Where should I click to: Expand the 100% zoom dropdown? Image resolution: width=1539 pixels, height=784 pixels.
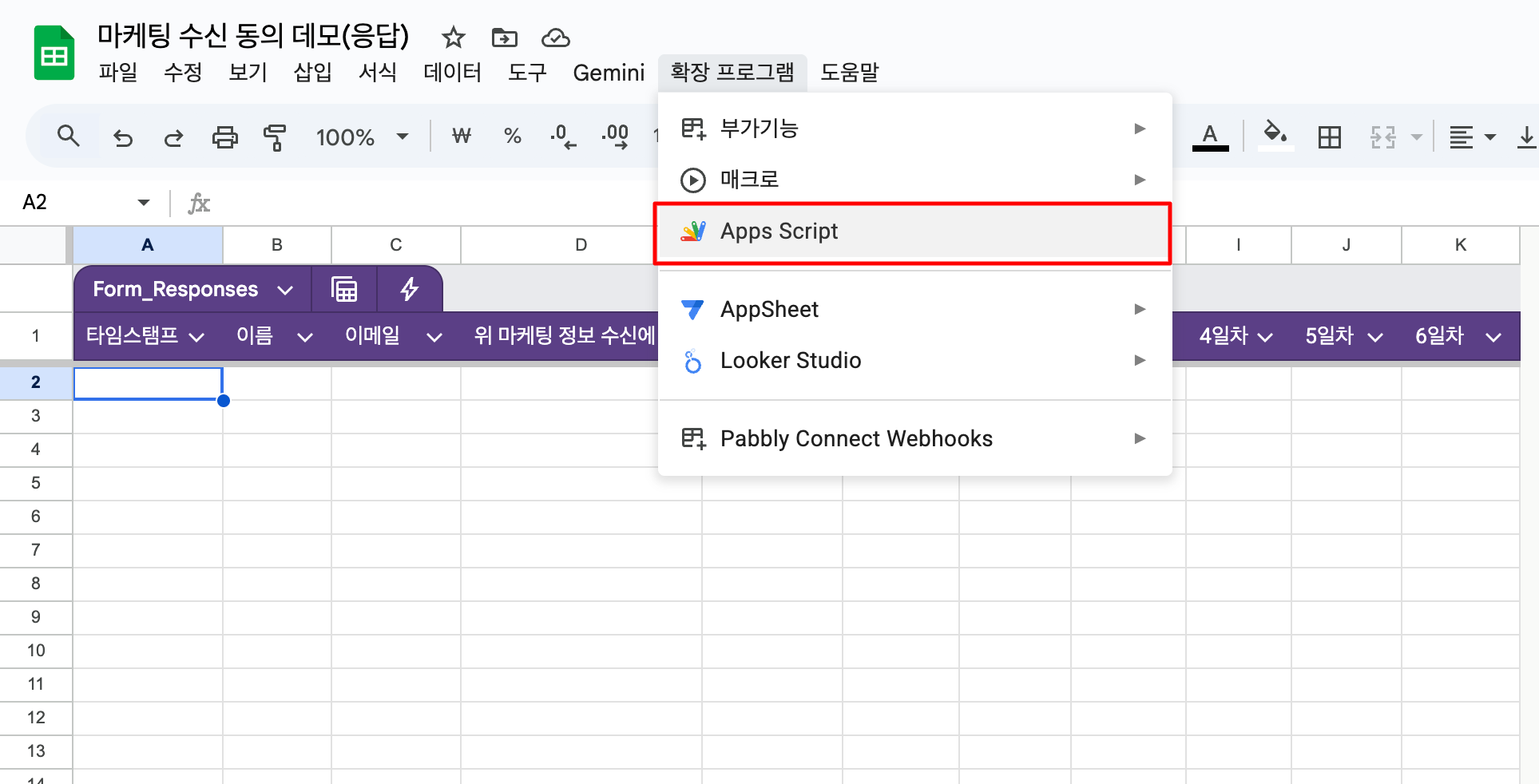pyautogui.click(x=403, y=137)
